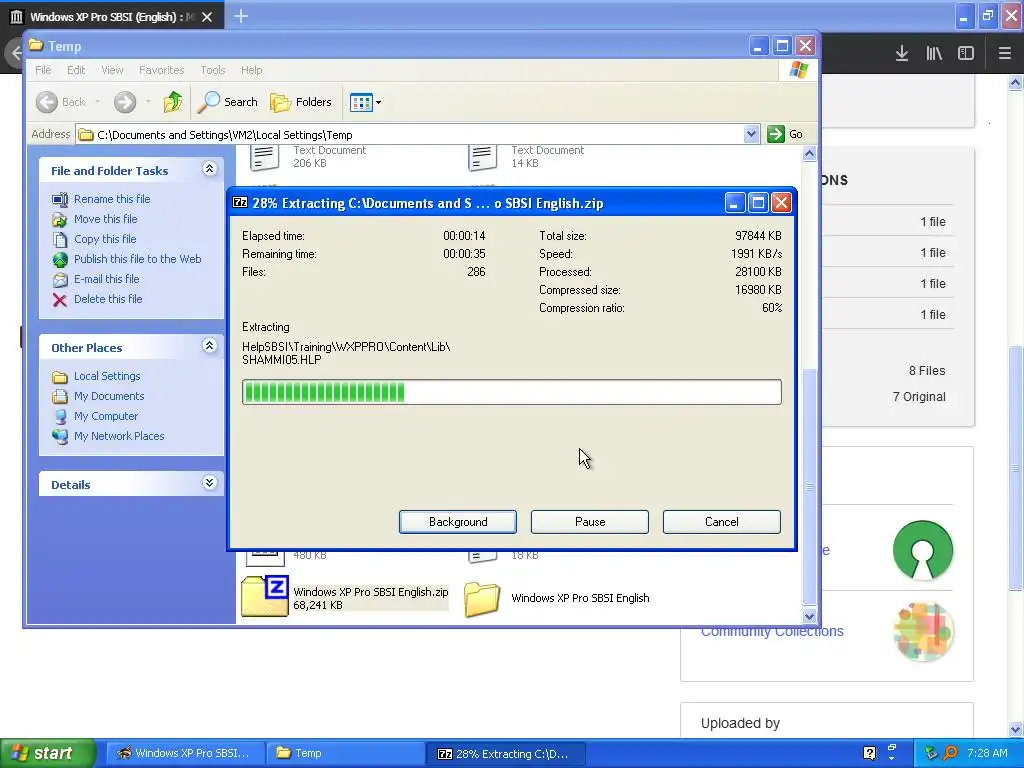This screenshot has width=1024, height=768.
Task: Click the Back navigation icon
Action: [x=47, y=102]
